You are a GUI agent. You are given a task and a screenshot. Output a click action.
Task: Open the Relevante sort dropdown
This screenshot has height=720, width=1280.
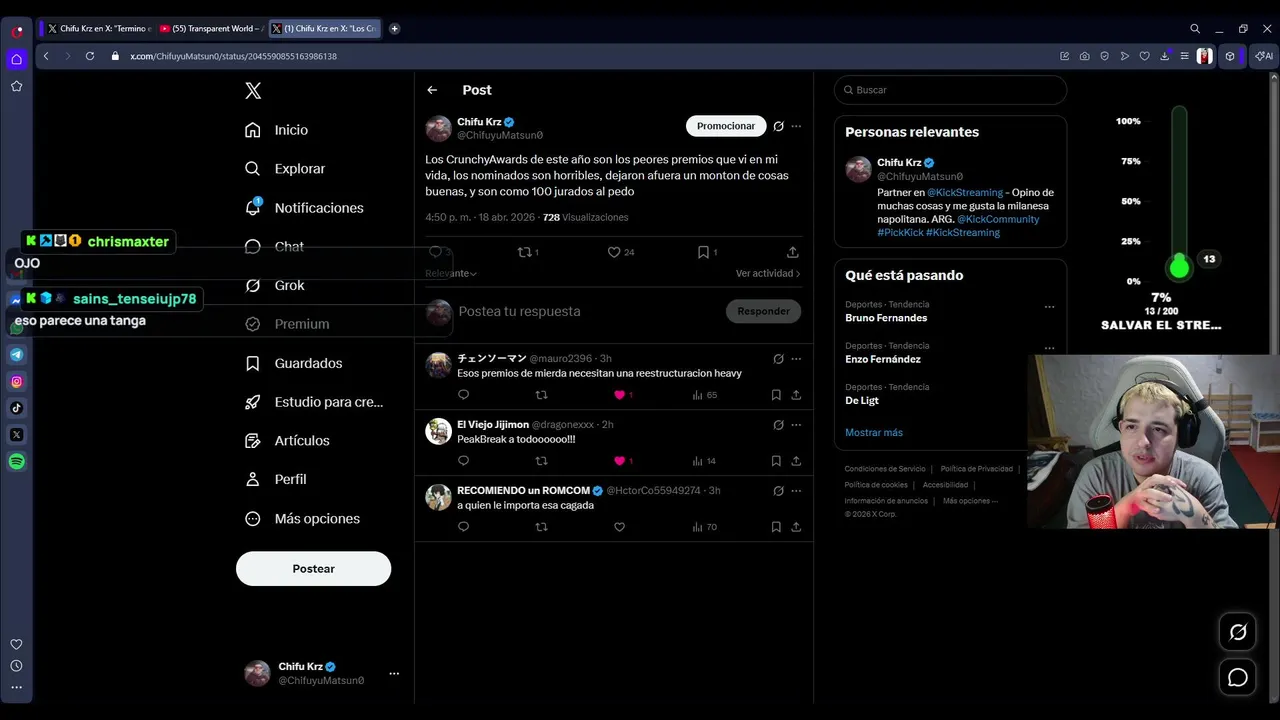451,274
